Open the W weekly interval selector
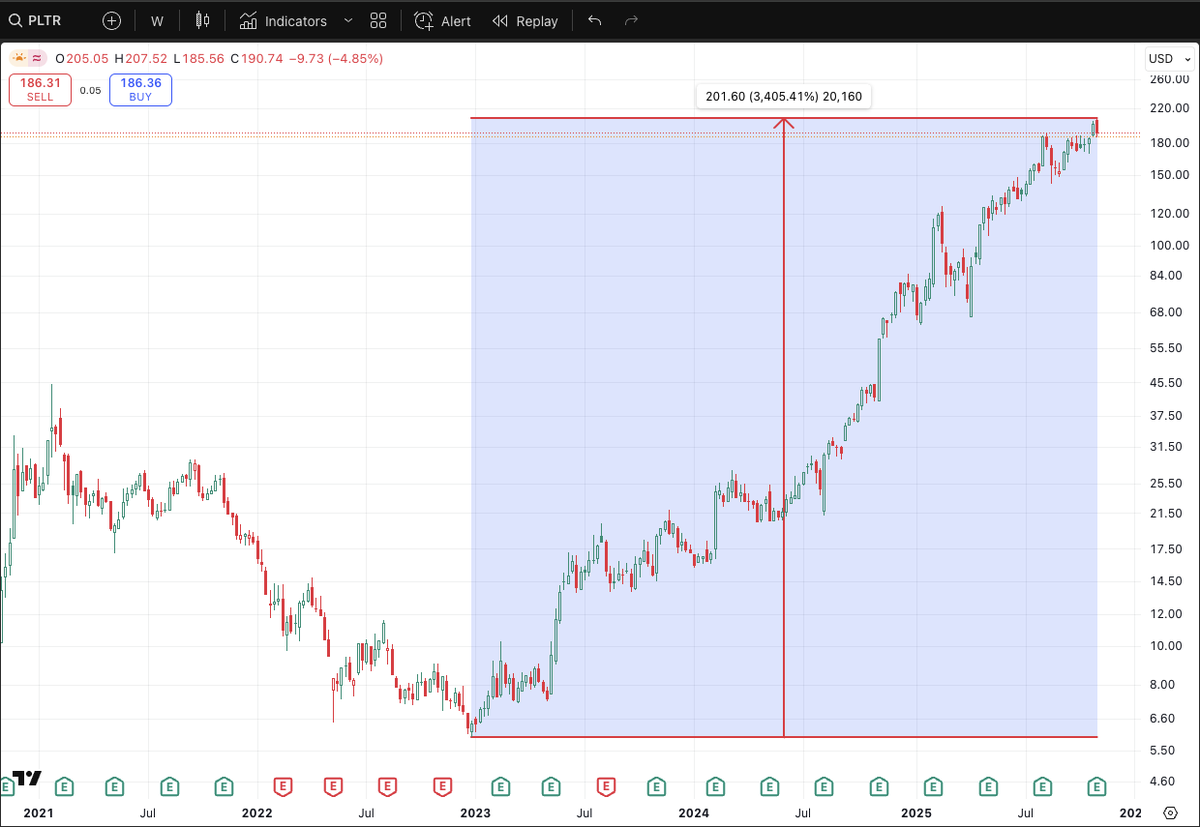1200x827 pixels. pyautogui.click(x=157, y=21)
